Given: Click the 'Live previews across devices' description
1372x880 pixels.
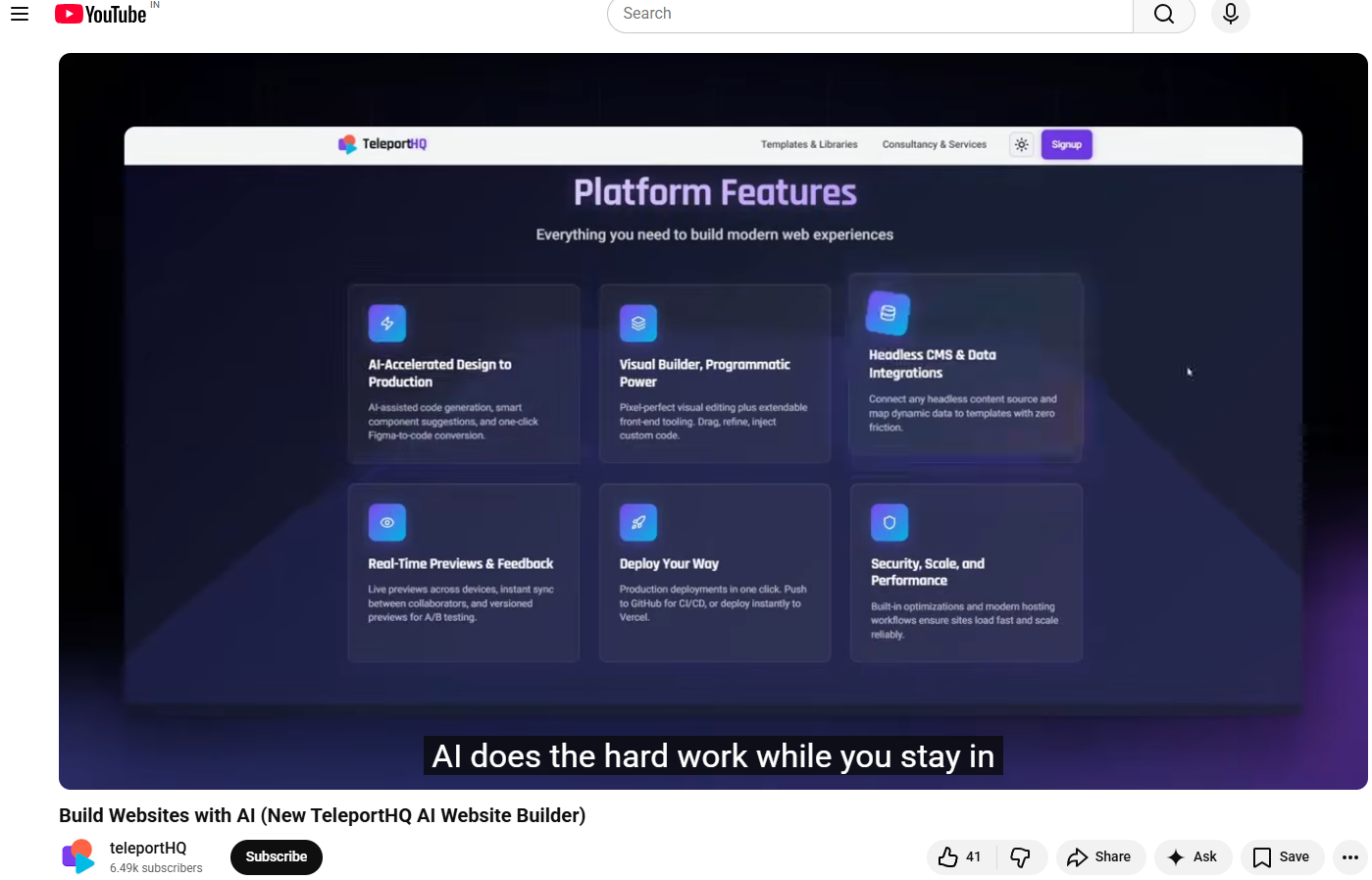Looking at the screenshot, I should (x=461, y=603).
